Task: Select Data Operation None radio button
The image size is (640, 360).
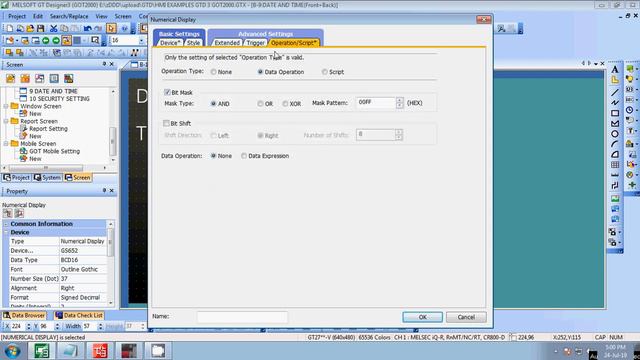Action: tap(213, 156)
